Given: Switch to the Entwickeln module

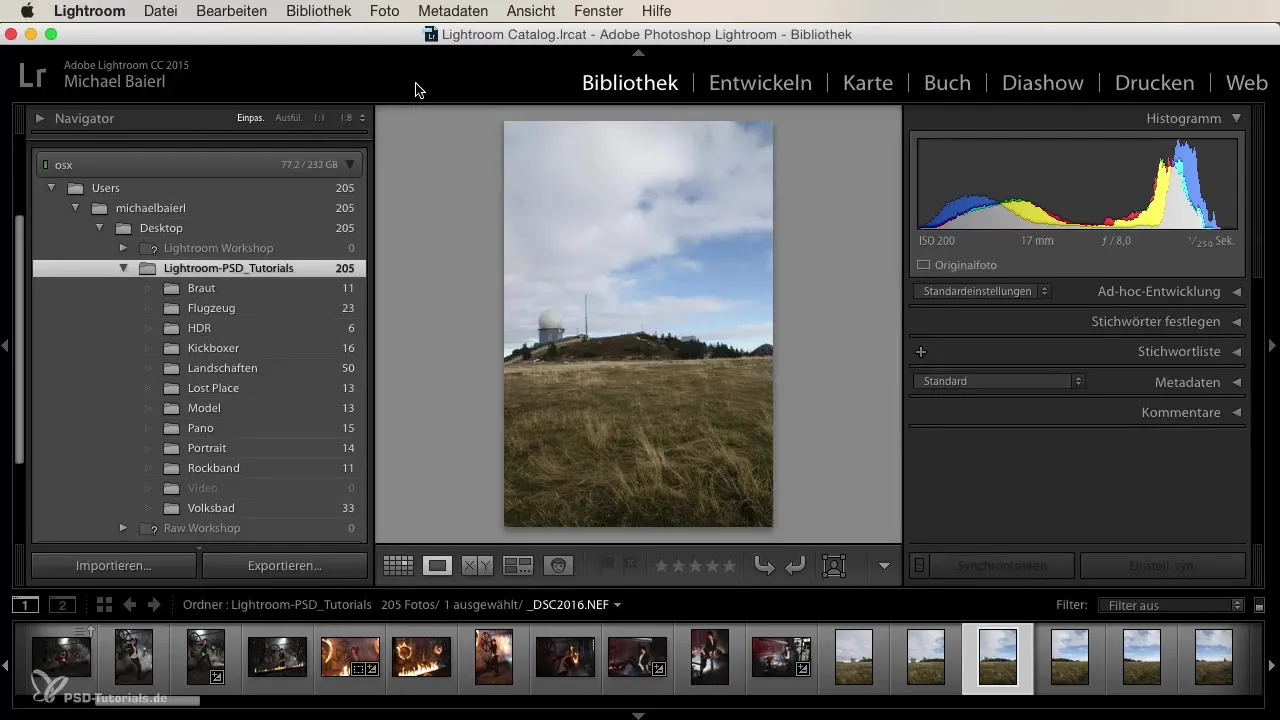Looking at the screenshot, I should point(760,83).
